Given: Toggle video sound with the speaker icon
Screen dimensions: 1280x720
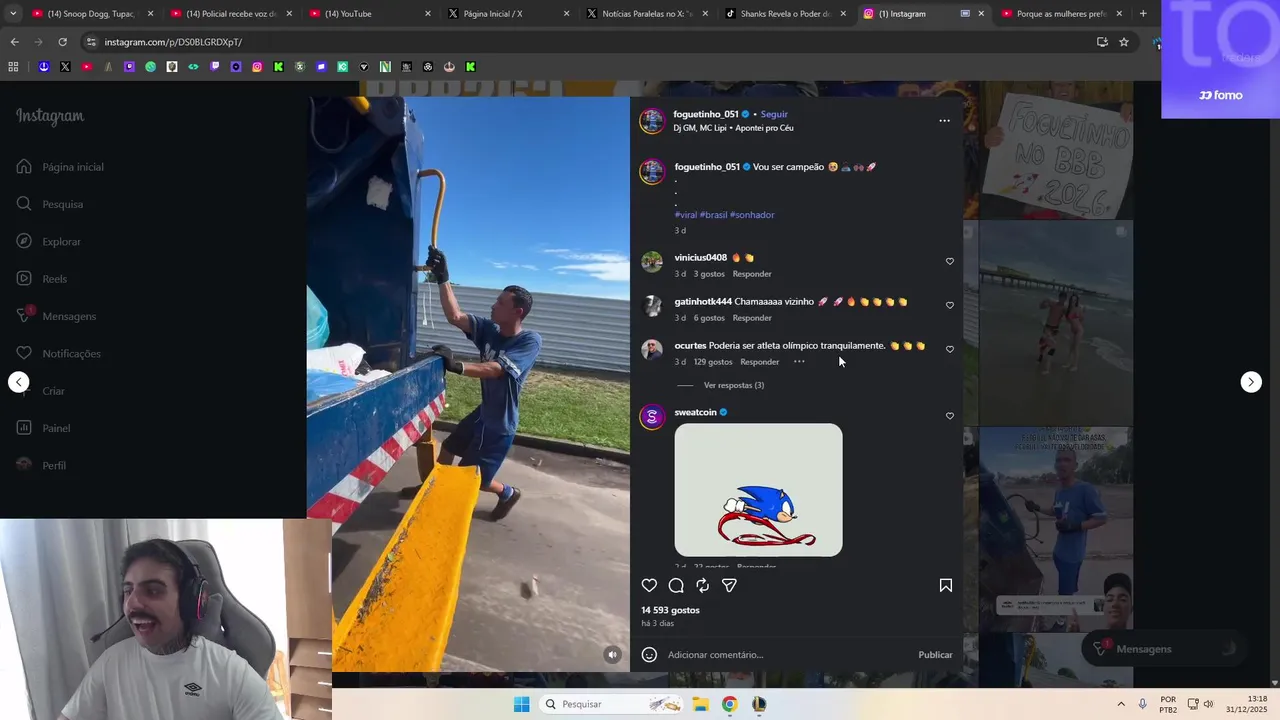Looking at the screenshot, I should tap(613, 655).
